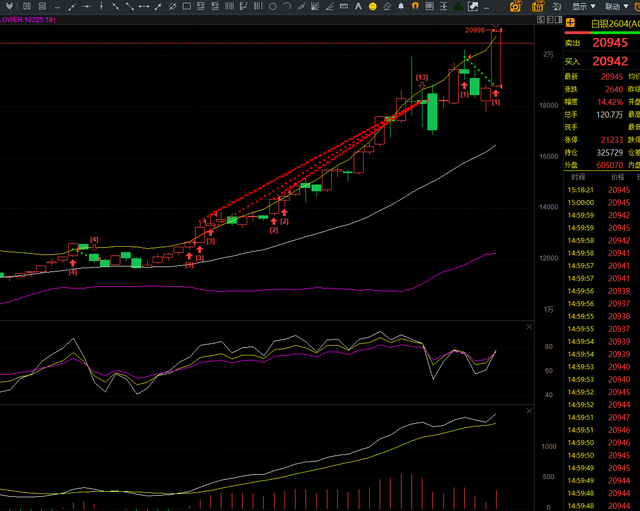Click the orange plus add-to-watchlist button
The height and width of the screenshot is (511, 640).
pyautogui.click(x=570, y=23)
